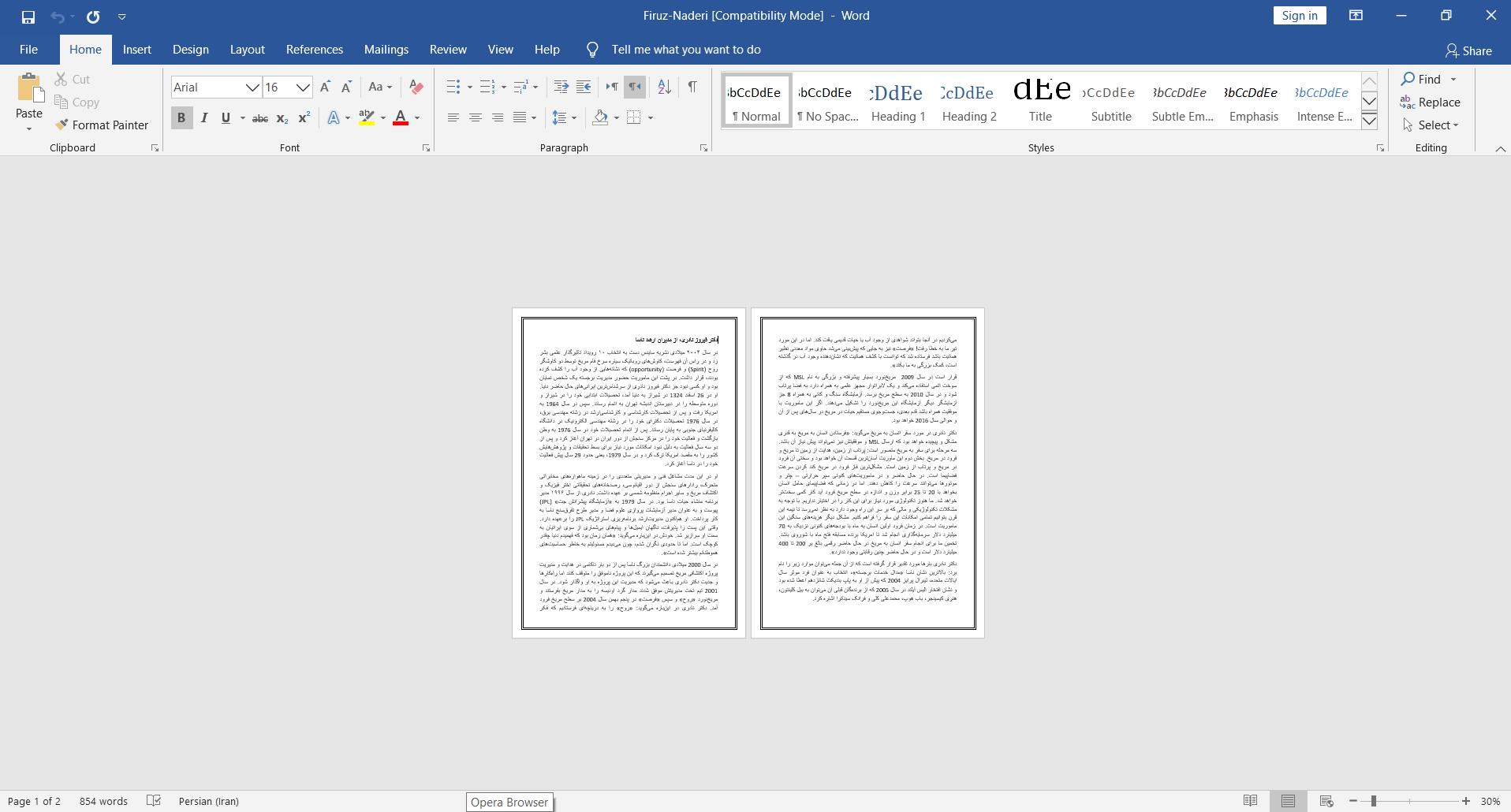Image resolution: width=1511 pixels, height=812 pixels.
Task: Toggle Show/Hide paragraph marks
Action: tap(692, 87)
